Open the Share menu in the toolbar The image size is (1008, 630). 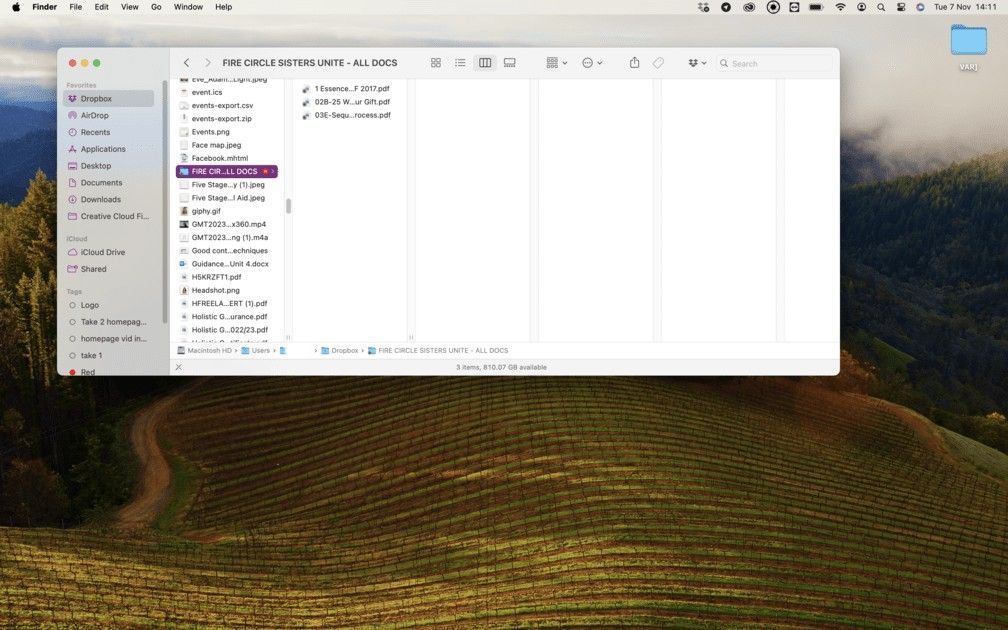tap(634, 62)
